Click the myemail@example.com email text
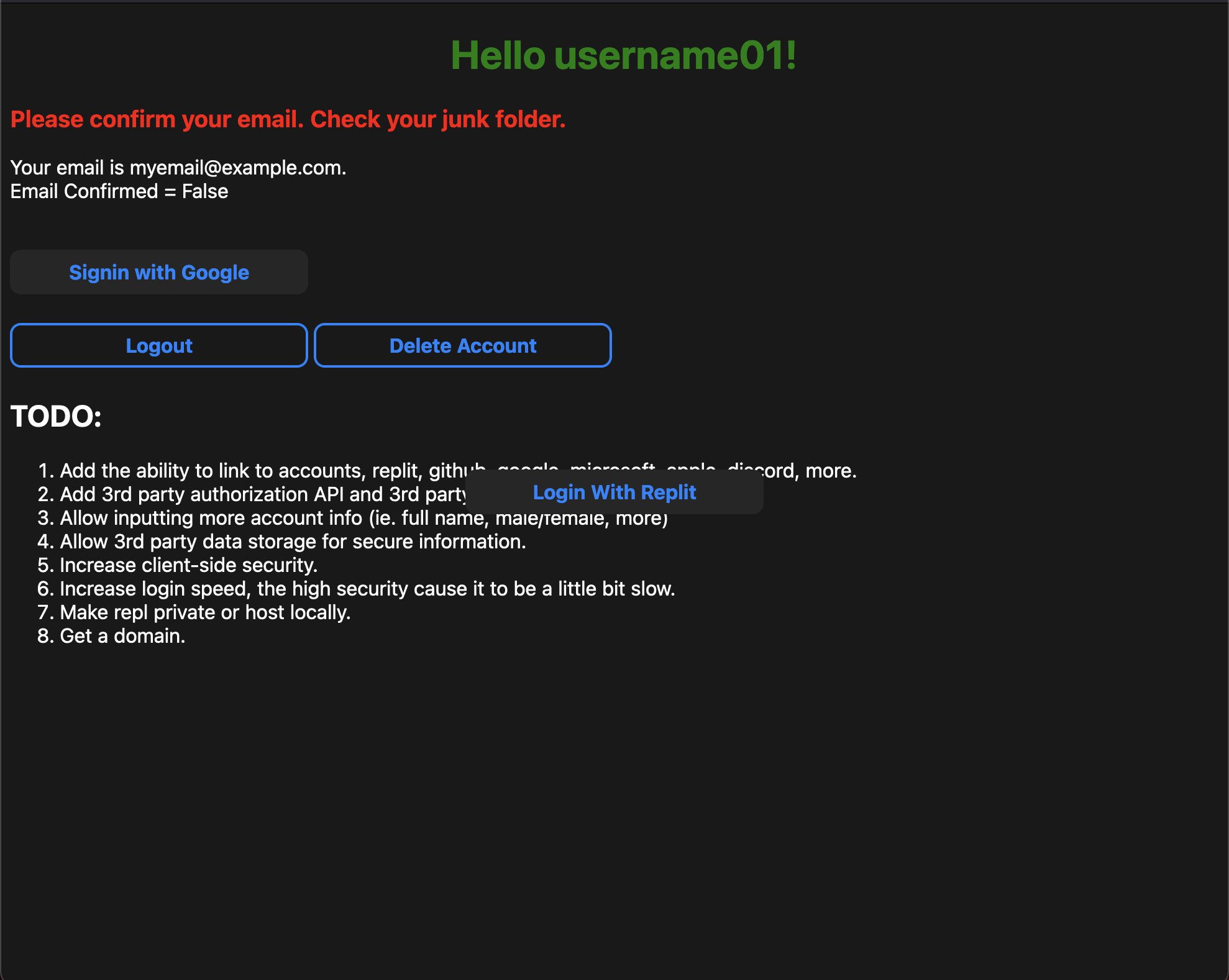Viewport: 1229px width, 980px height. point(236,168)
